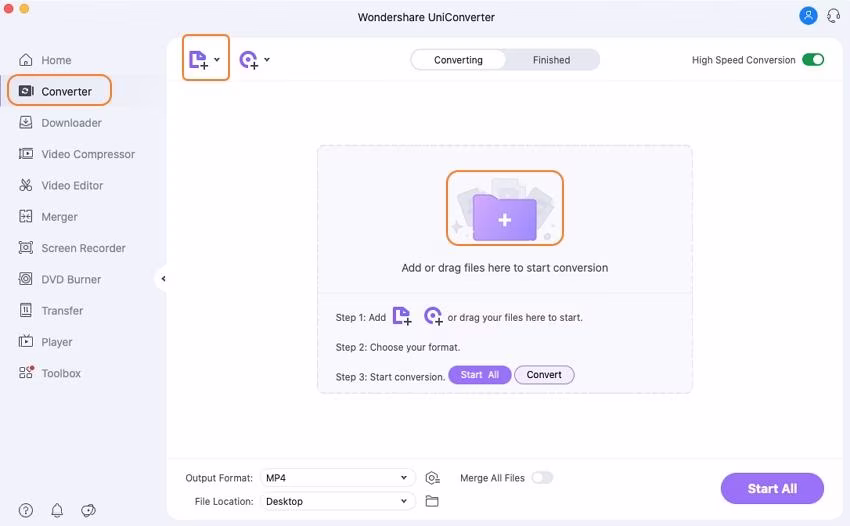Viewport: 850px width, 526px height.
Task: Open Video Editor from sidebar
Action: (61, 185)
